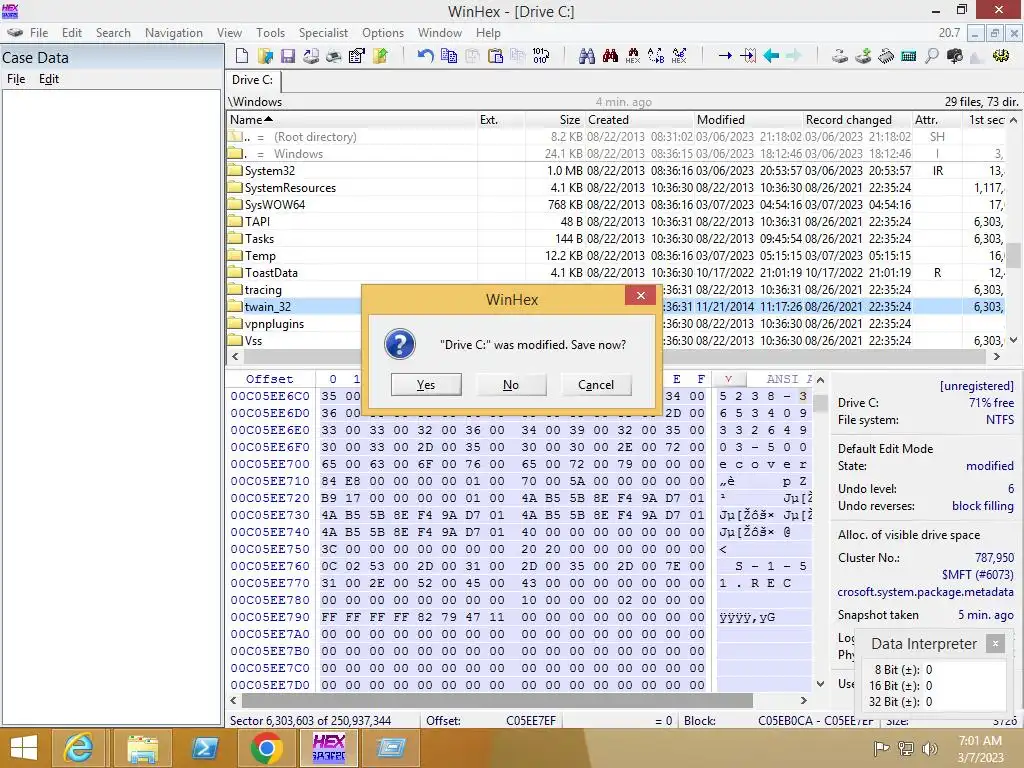Click the Open file folder icon
The image size is (1024, 768).
tap(265, 56)
